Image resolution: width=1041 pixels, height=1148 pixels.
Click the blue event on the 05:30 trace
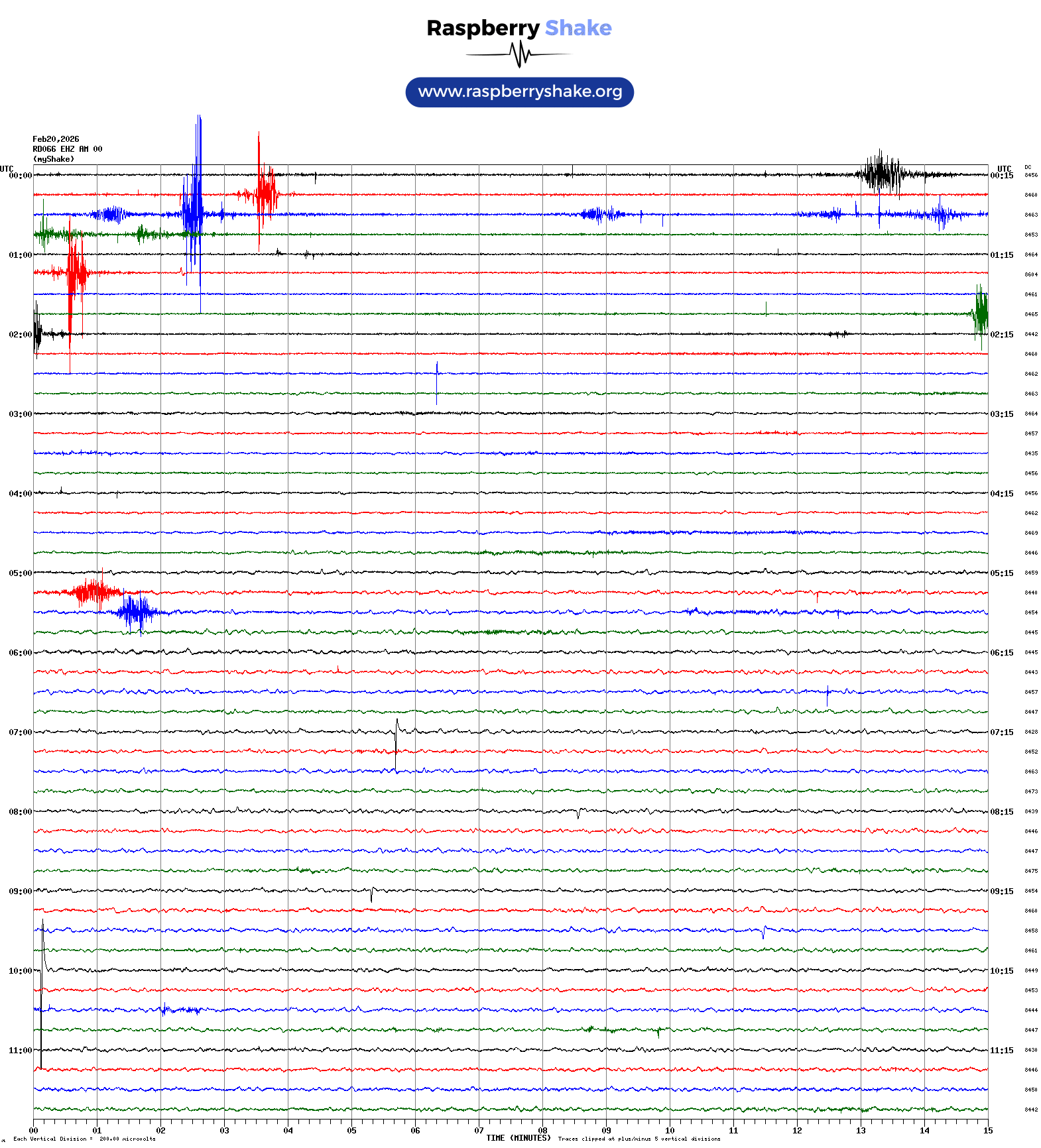(136, 612)
